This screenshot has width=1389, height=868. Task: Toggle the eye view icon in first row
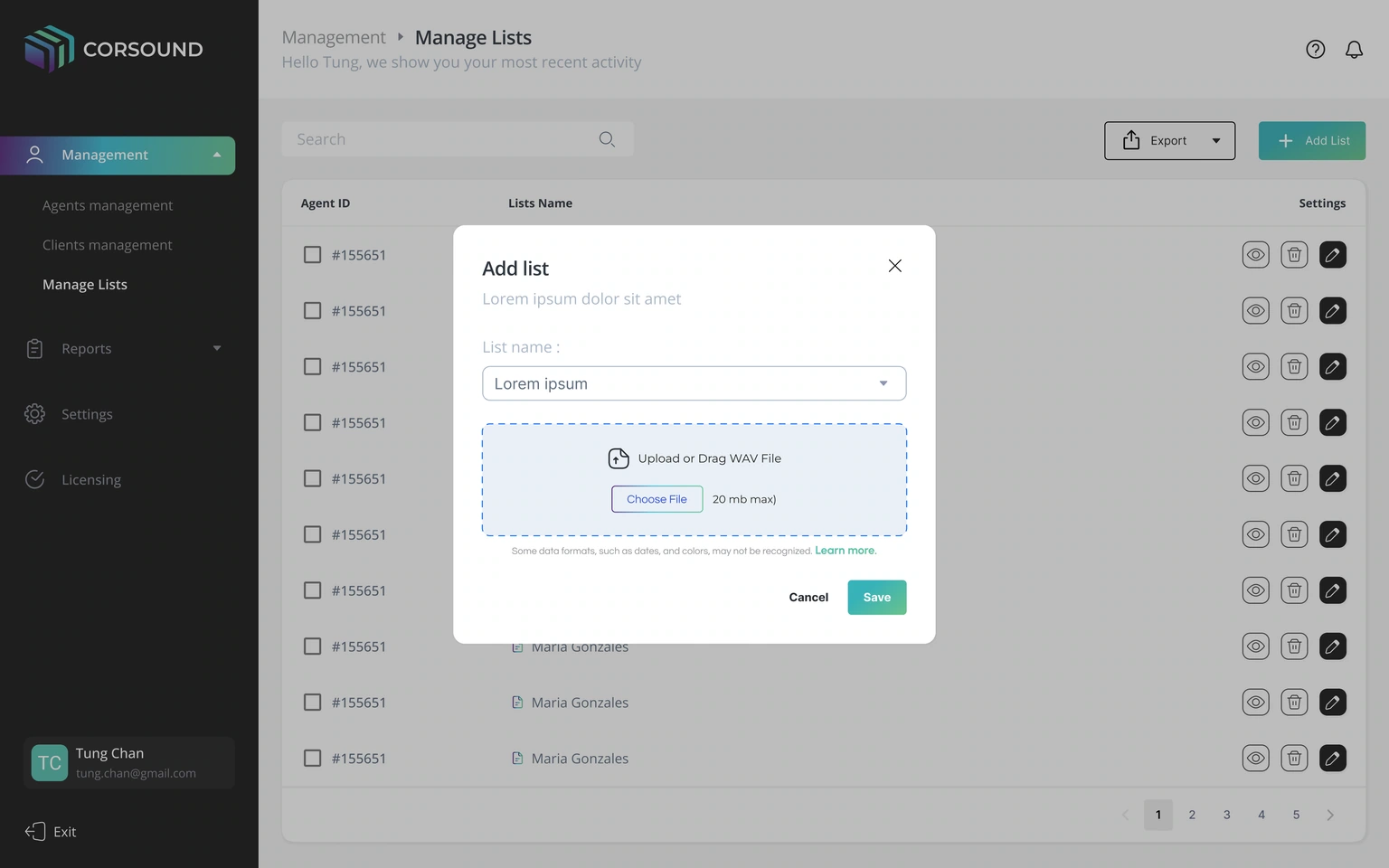tap(1256, 255)
